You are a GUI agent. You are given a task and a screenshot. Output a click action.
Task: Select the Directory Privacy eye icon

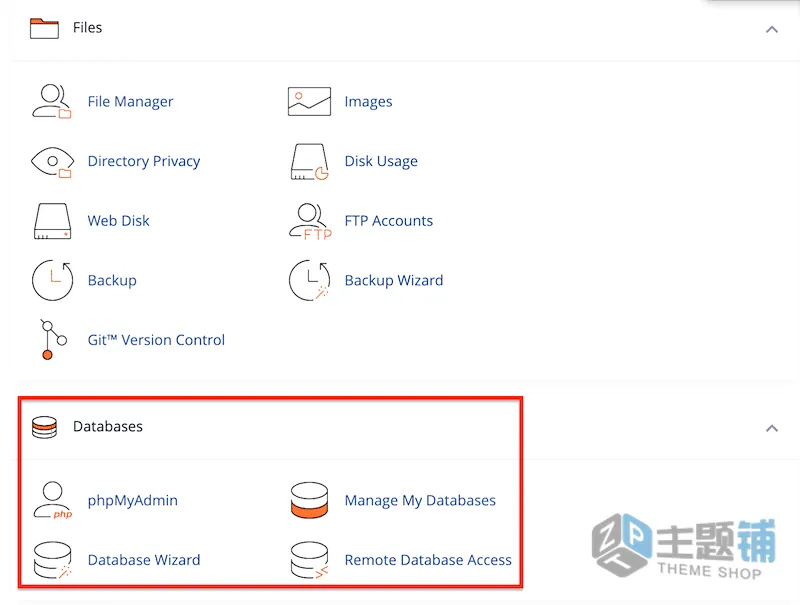coord(52,162)
